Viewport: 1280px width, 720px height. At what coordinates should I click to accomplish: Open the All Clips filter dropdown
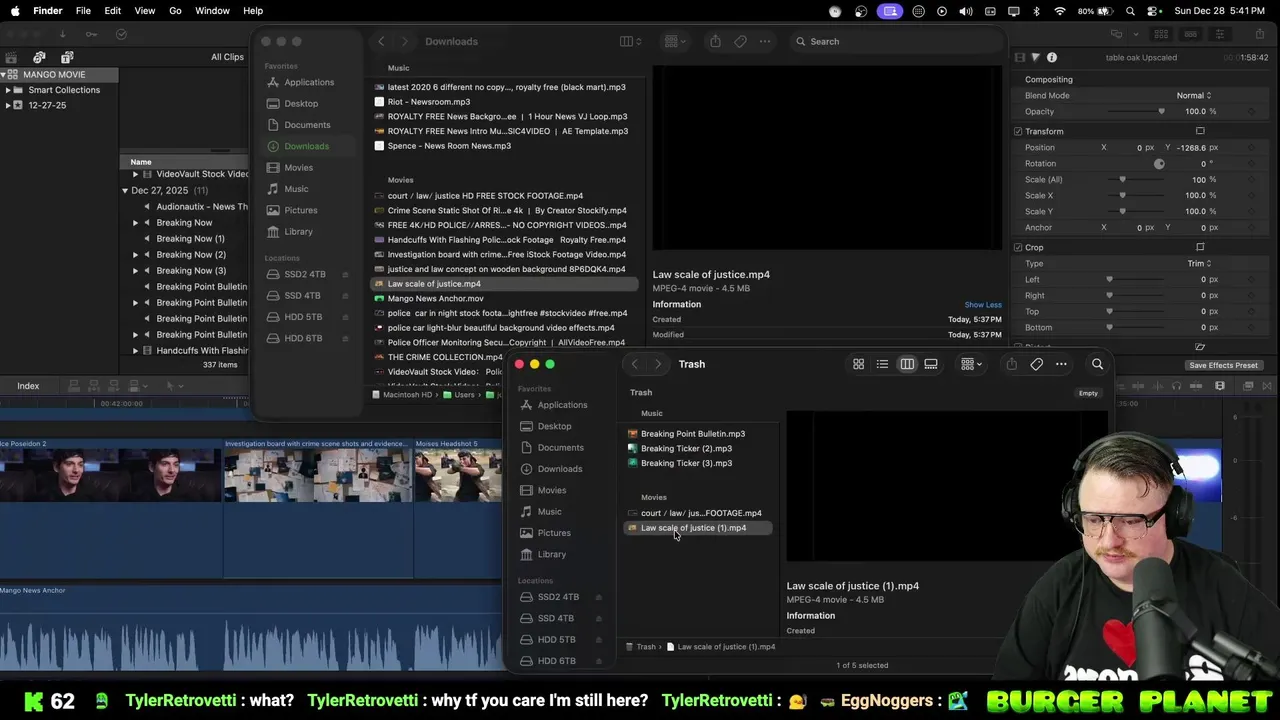click(x=228, y=57)
